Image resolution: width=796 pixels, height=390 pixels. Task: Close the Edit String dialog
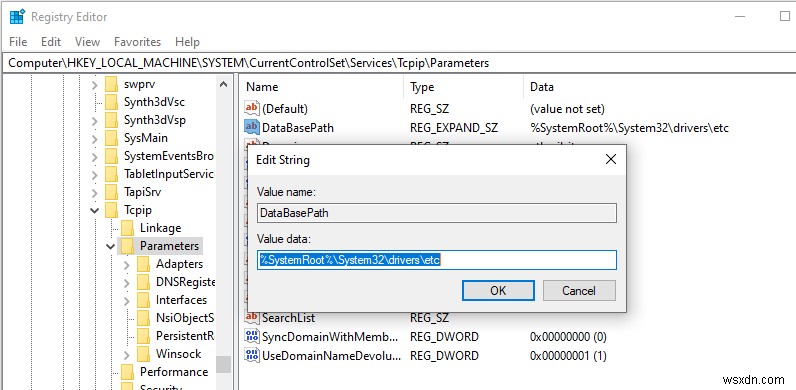click(x=611, y=159)
